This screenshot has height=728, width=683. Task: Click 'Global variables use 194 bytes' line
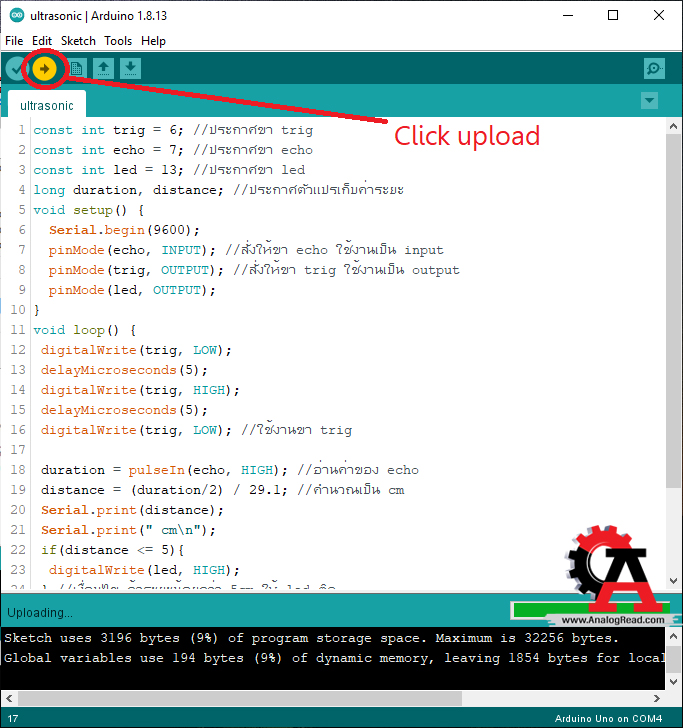(334, 658)
